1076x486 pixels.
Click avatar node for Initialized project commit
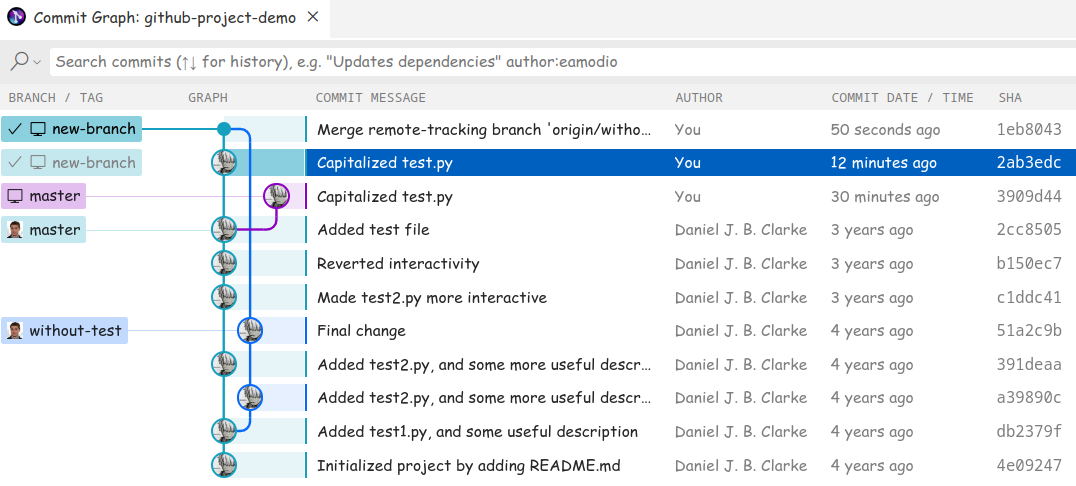(224, 465)
